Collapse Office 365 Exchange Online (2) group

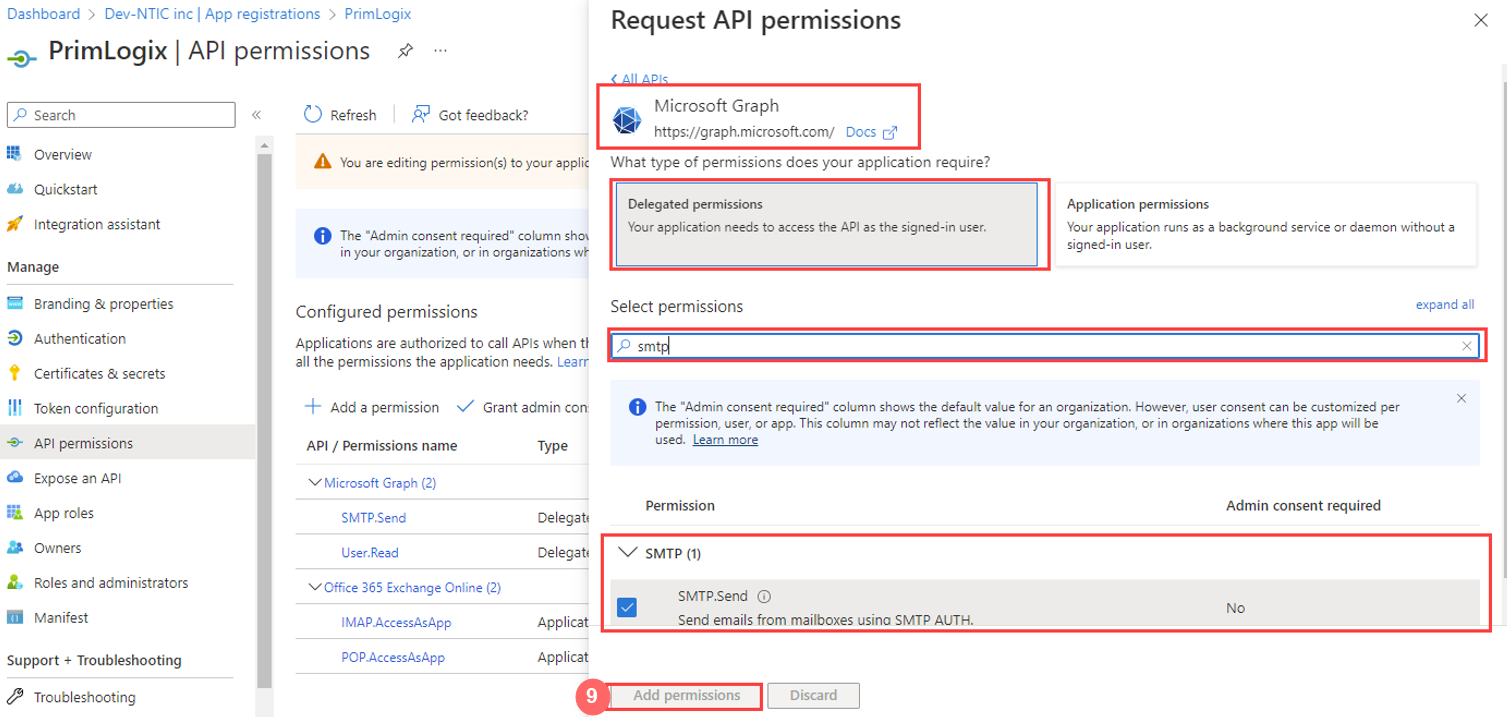[x=317, y=587]
